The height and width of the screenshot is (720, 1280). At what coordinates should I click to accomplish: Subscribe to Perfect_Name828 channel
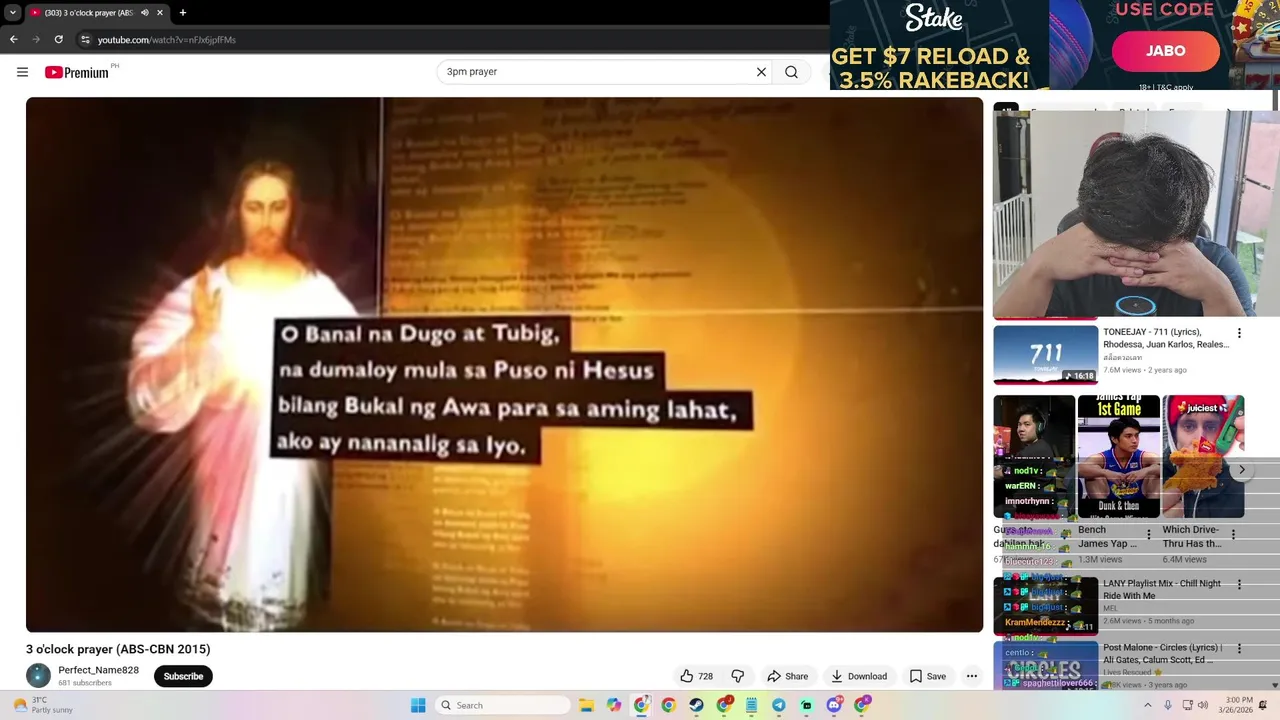point(183,676)
